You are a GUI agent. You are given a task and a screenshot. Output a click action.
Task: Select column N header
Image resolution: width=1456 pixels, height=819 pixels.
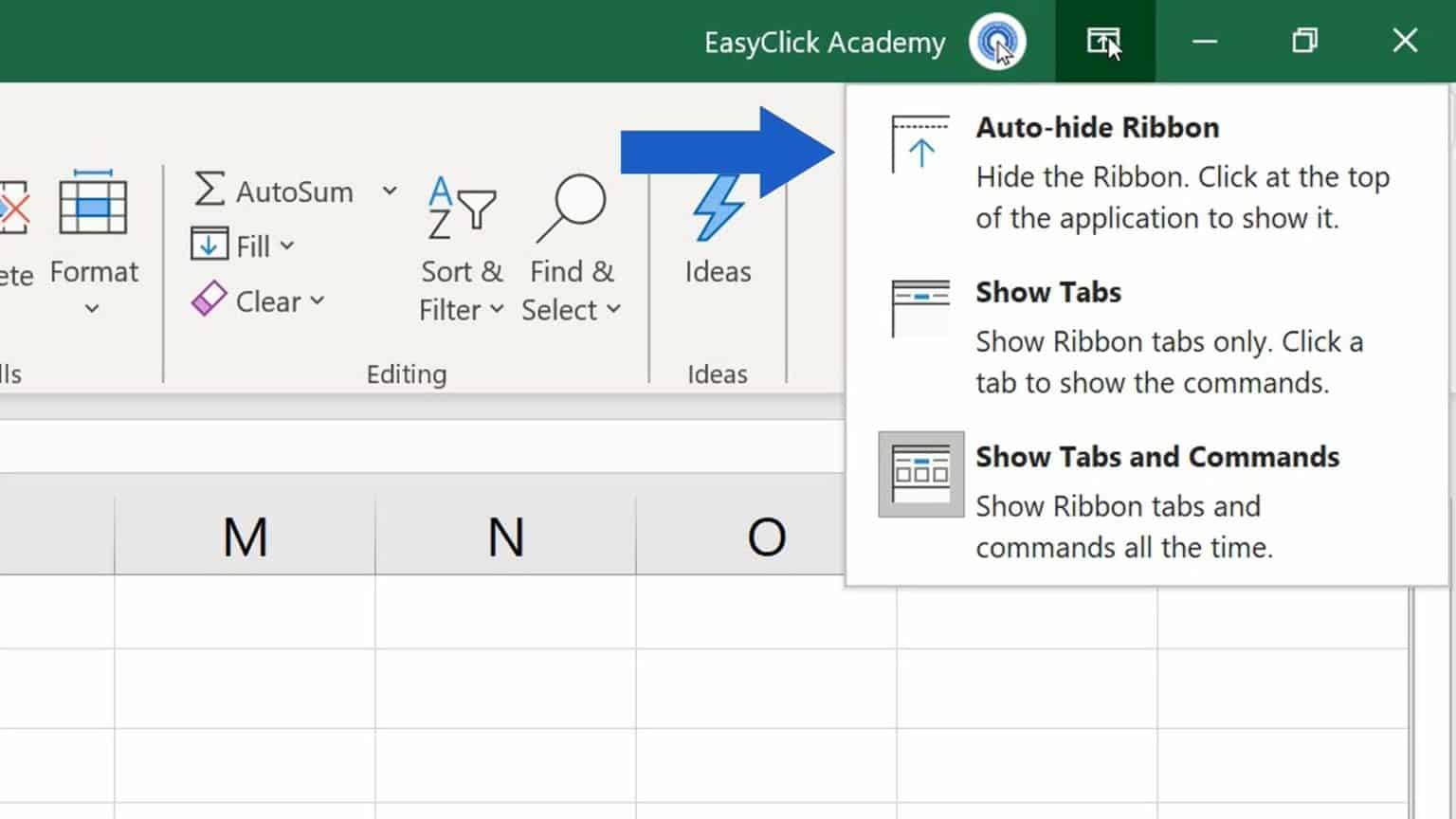click(x=506, y=536)
